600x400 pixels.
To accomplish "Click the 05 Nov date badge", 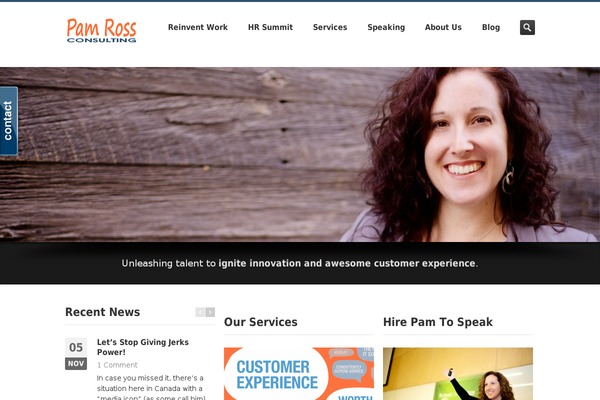I will click(x=76, y=353).
